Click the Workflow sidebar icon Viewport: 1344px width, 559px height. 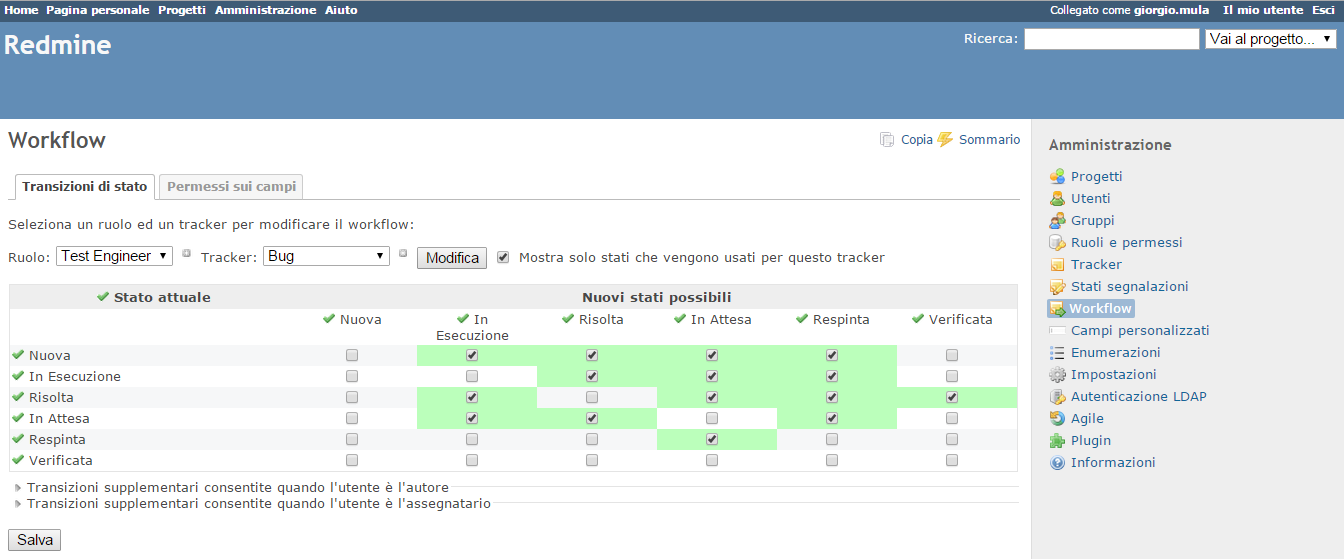1057,309
